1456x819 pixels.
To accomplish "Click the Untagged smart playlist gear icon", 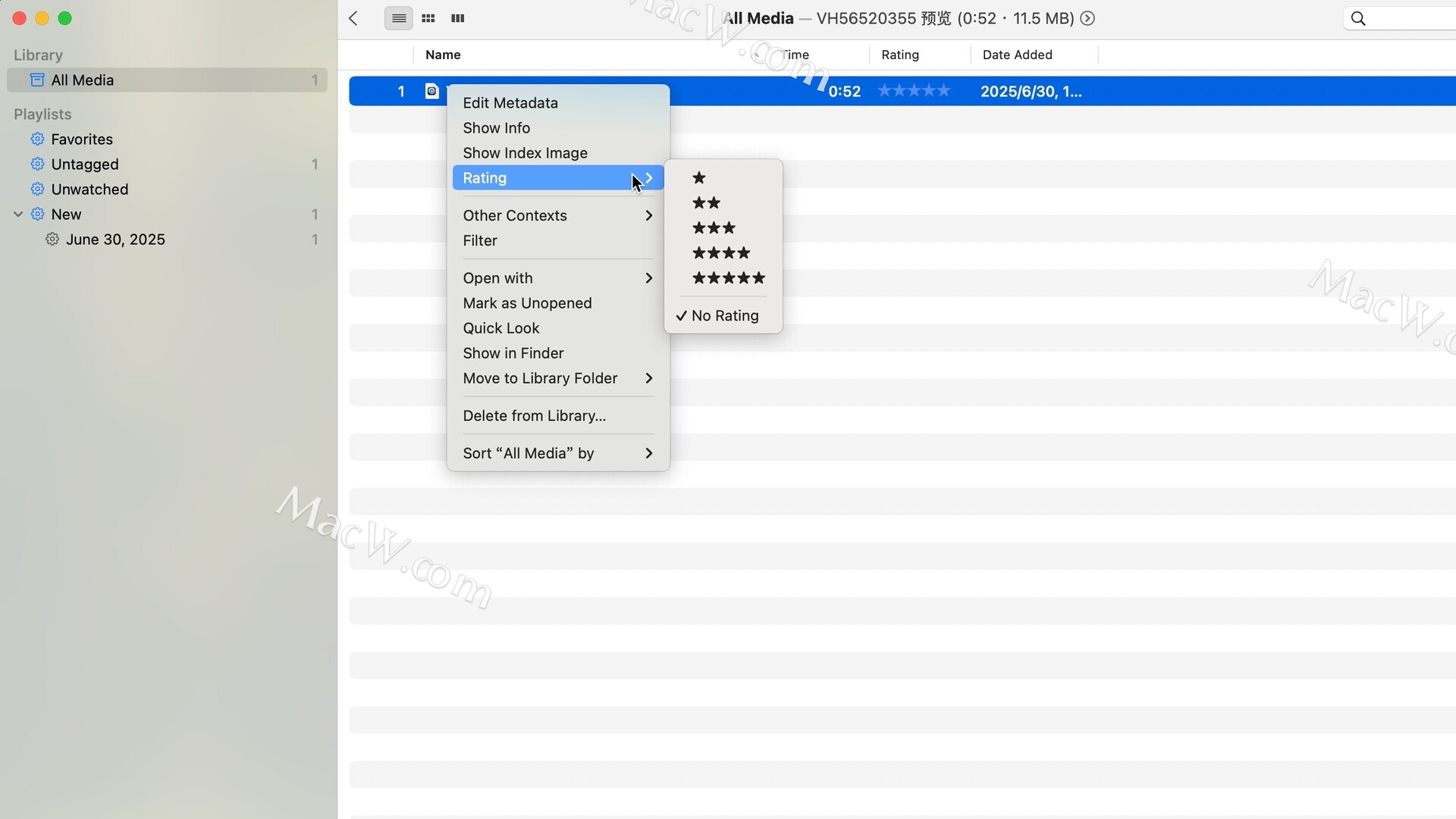I will coord(37,164).
